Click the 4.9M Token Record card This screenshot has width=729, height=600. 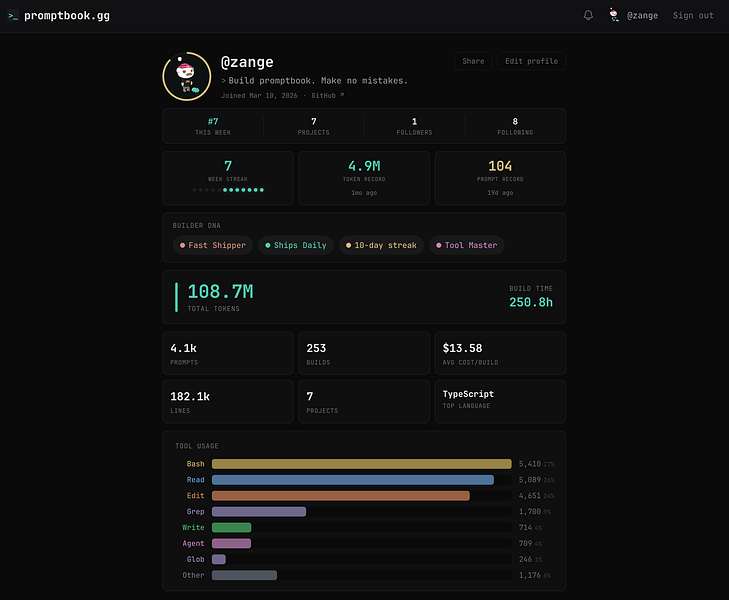364,178
